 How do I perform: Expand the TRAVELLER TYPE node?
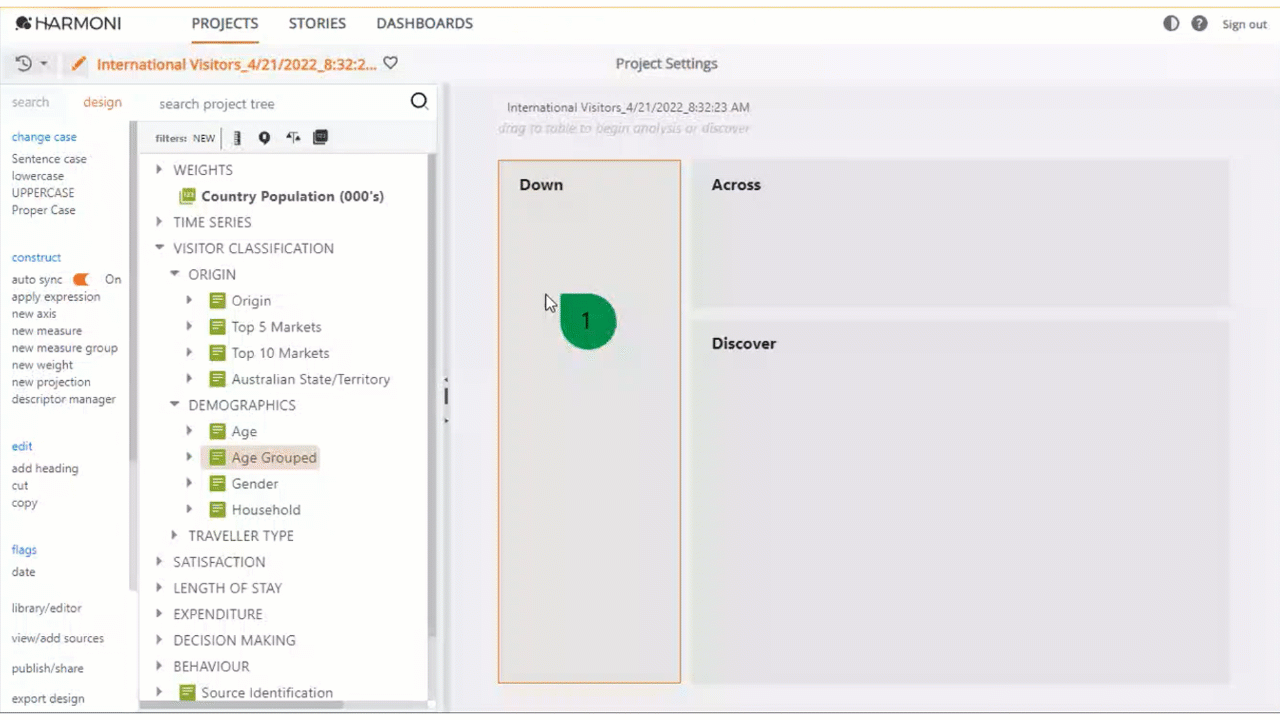(174, 535)
